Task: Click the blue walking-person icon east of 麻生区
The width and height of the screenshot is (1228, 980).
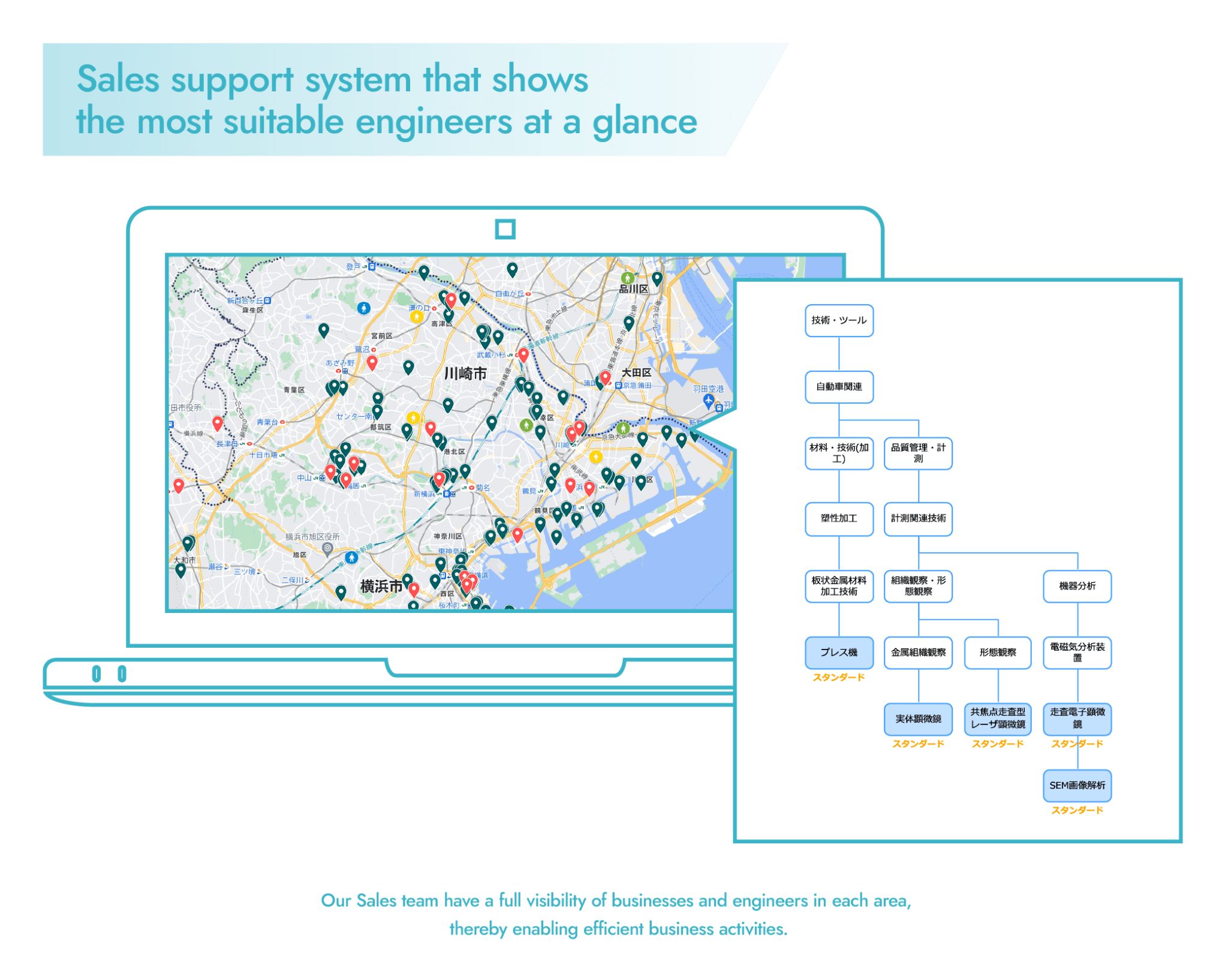Action: [363, 308]
